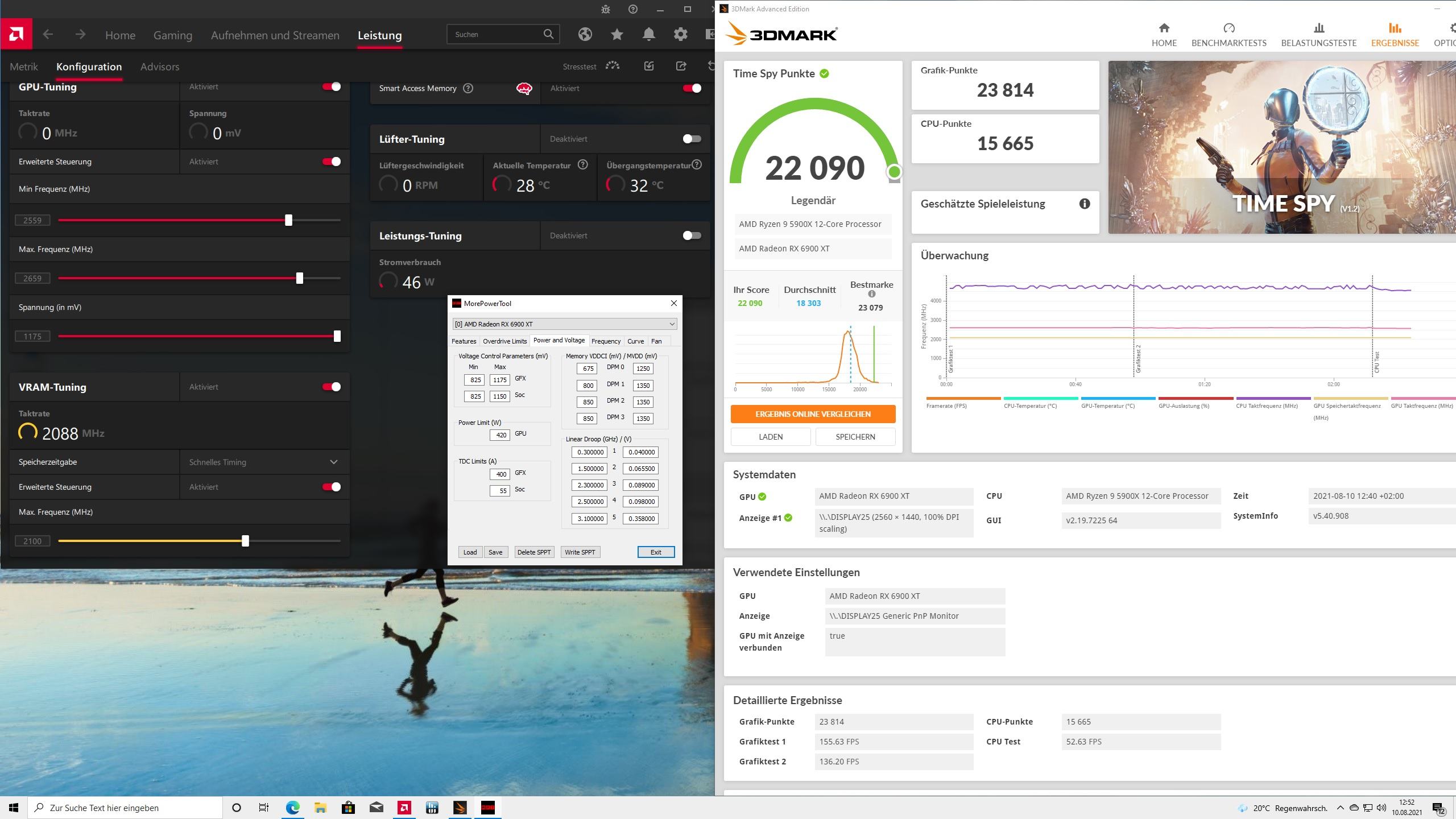1456x819 pixels.
Task: Open favorites star icon
Action: [617, 35]
